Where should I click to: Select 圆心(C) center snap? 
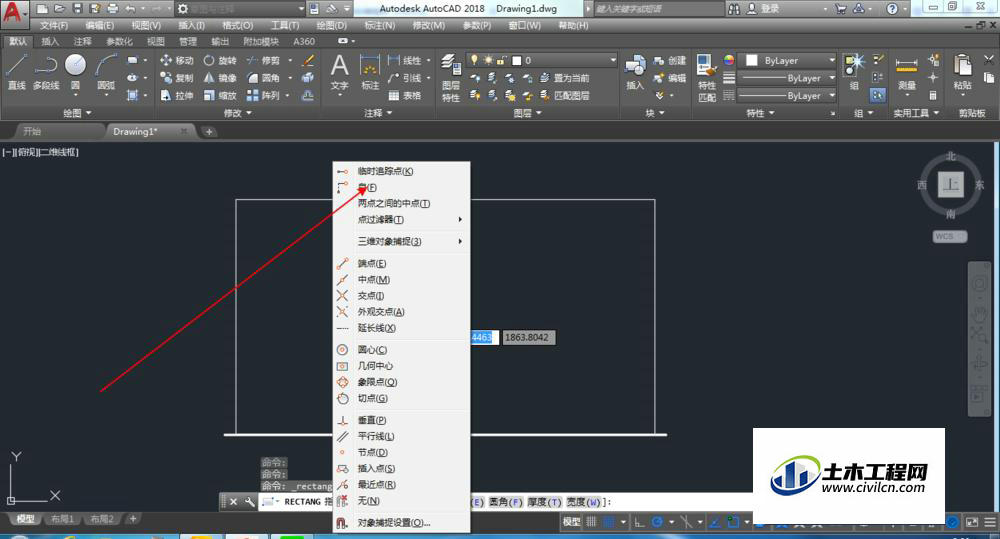(401, 350)
